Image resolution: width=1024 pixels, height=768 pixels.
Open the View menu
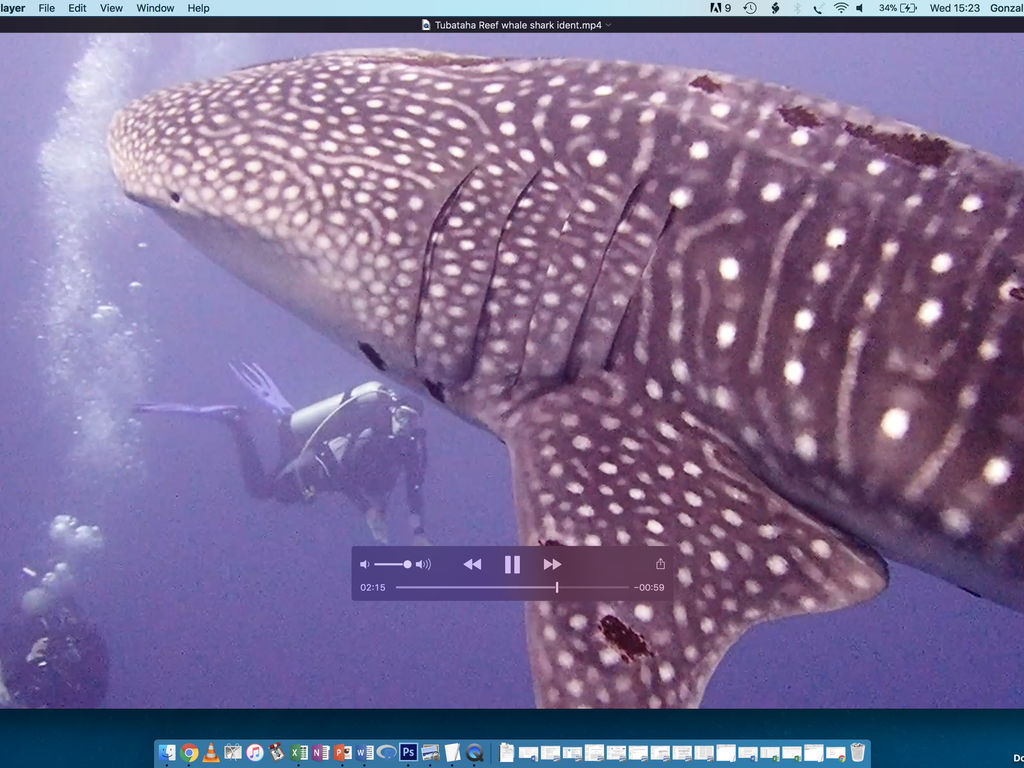tap(111, 8)
